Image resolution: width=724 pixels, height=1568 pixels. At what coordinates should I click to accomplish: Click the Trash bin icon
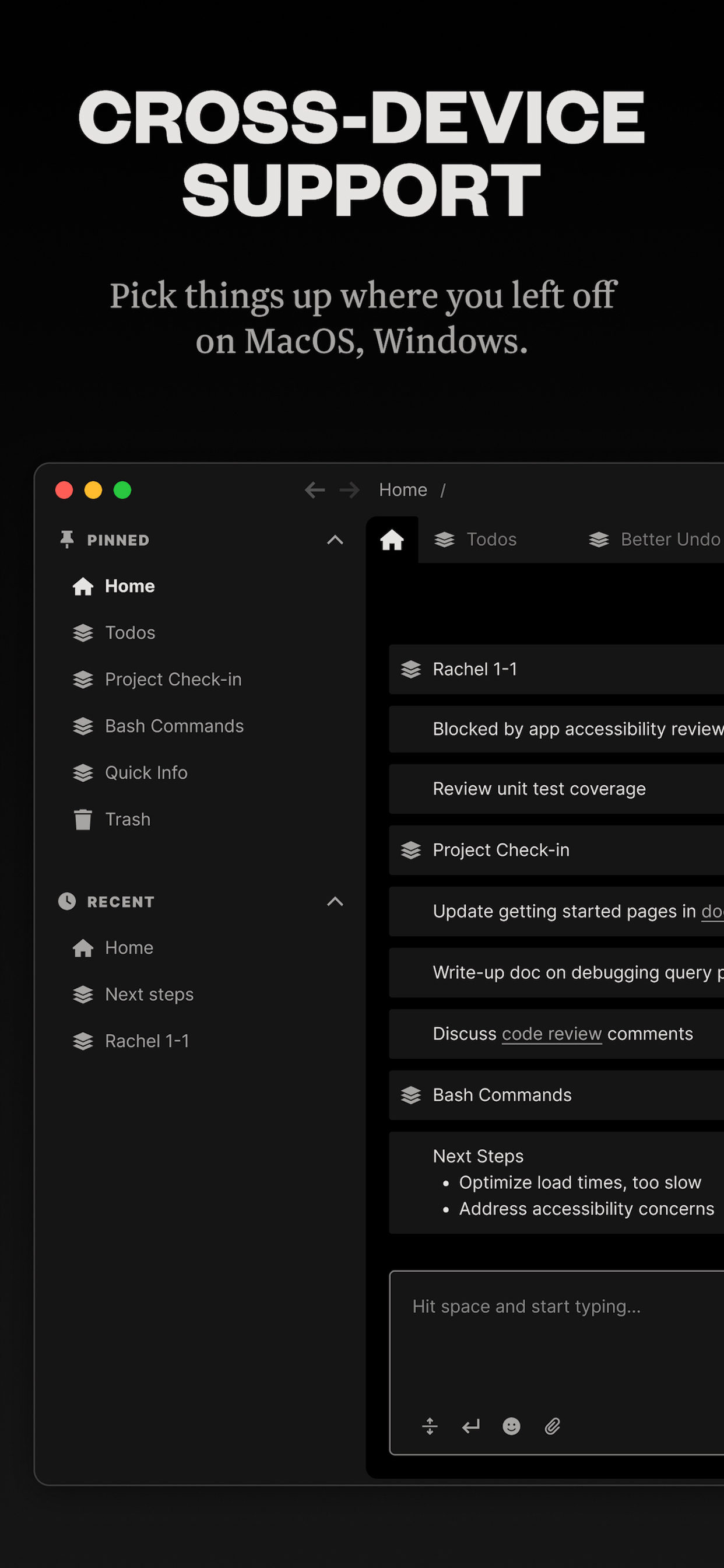83,820
